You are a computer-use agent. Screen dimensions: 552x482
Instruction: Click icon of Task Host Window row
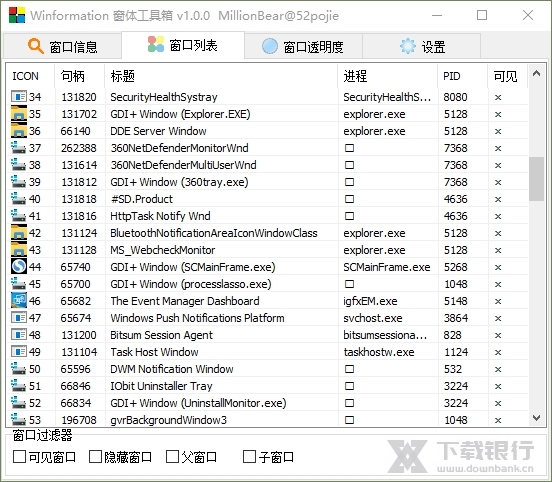click(x=19, y=351)
